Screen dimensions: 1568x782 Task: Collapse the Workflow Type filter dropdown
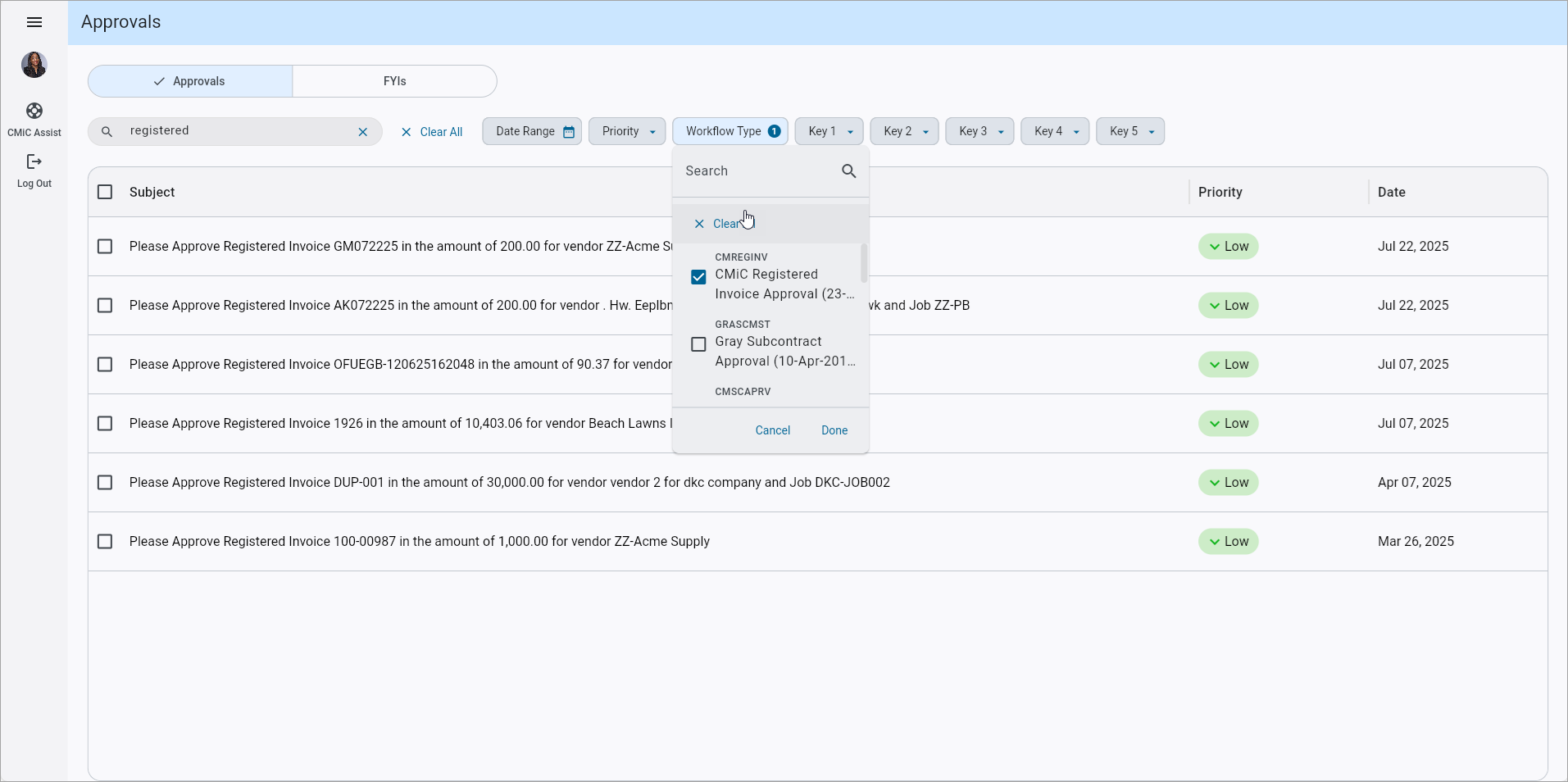pyautogui.click(x=730, y=131)
